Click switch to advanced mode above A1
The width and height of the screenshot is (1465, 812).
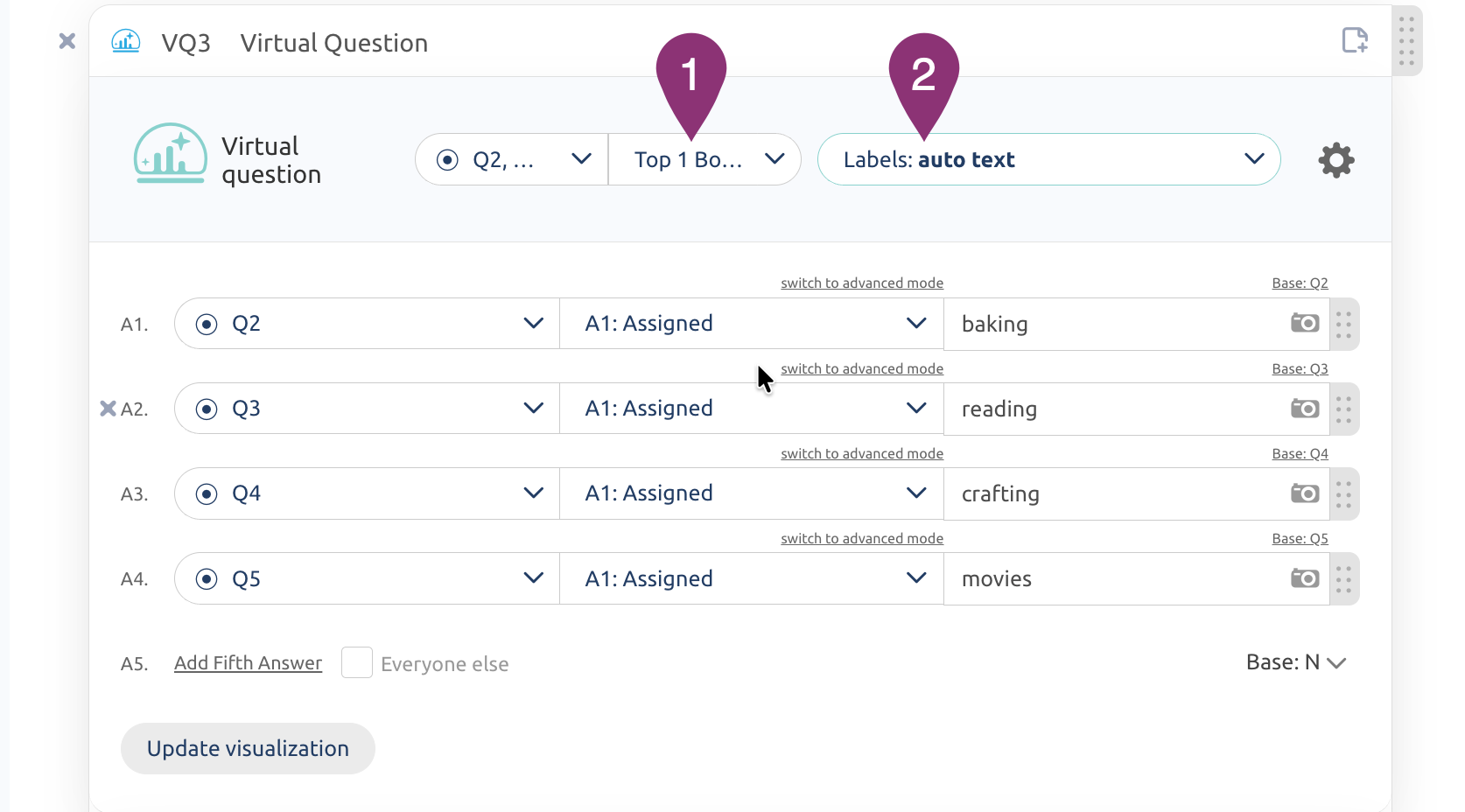point(862,283)
